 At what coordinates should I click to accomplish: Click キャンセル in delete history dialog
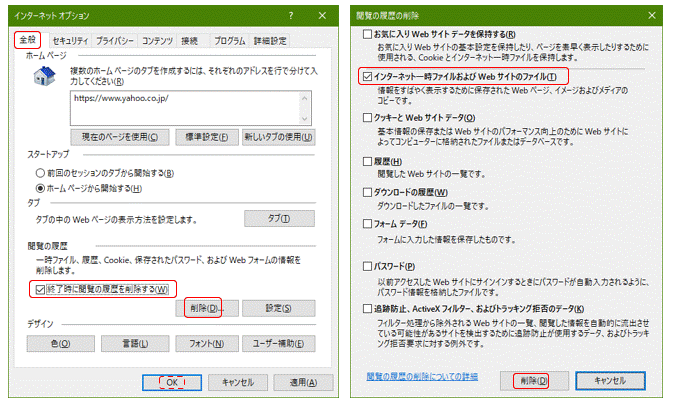(x=609, y=381)
